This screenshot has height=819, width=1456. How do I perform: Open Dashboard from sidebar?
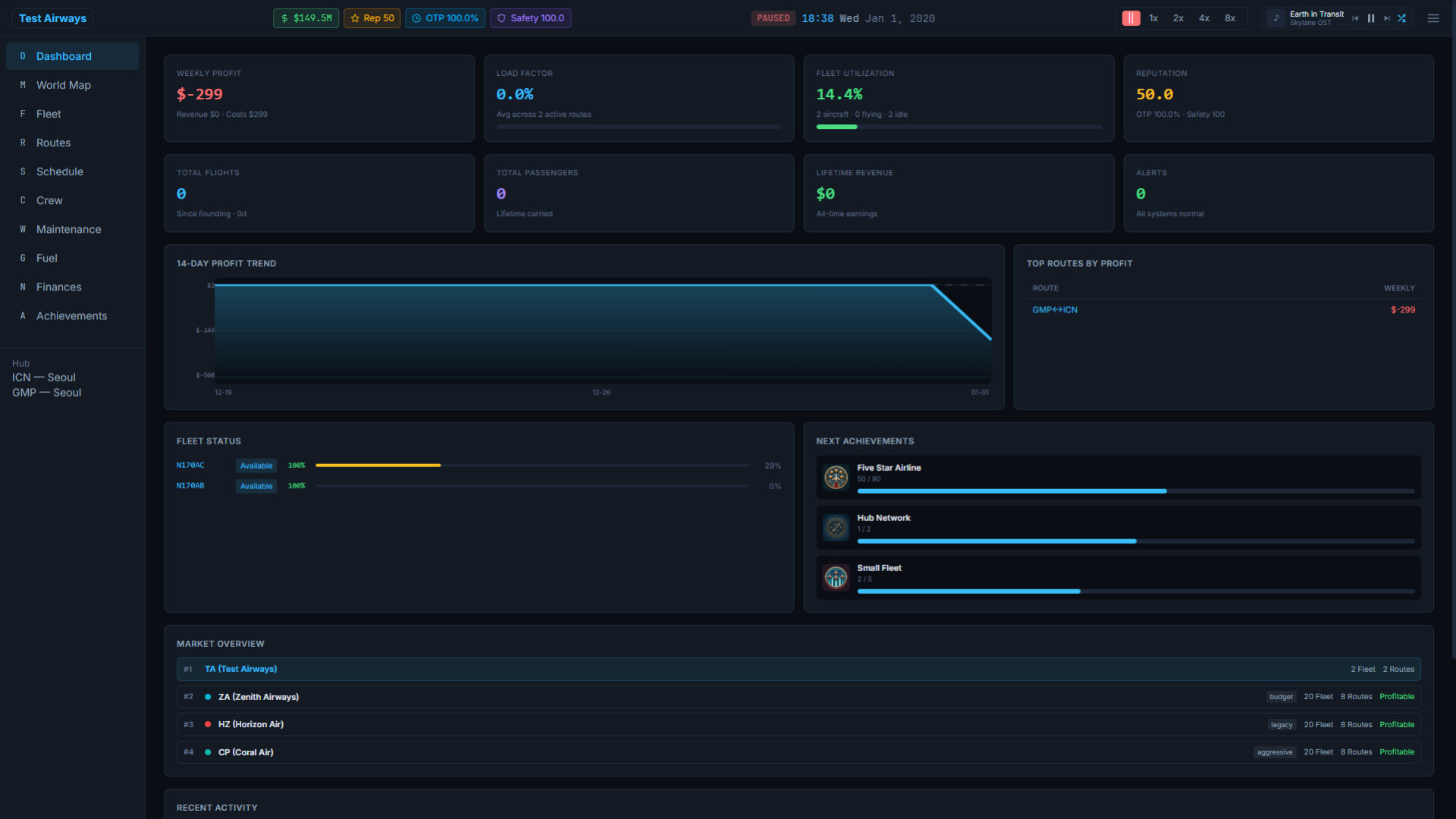(72, 56)
